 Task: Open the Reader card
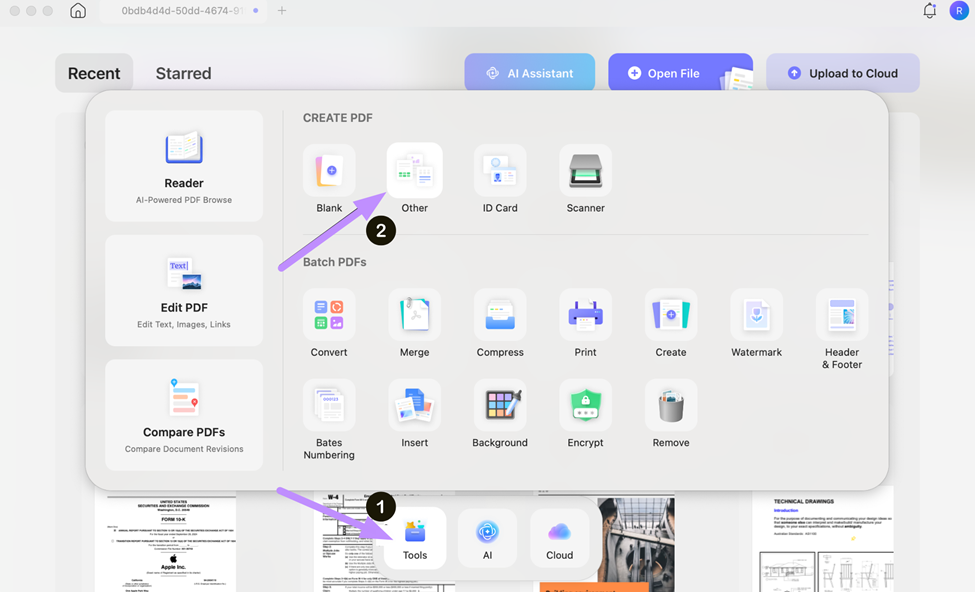(x=184, y=166)
